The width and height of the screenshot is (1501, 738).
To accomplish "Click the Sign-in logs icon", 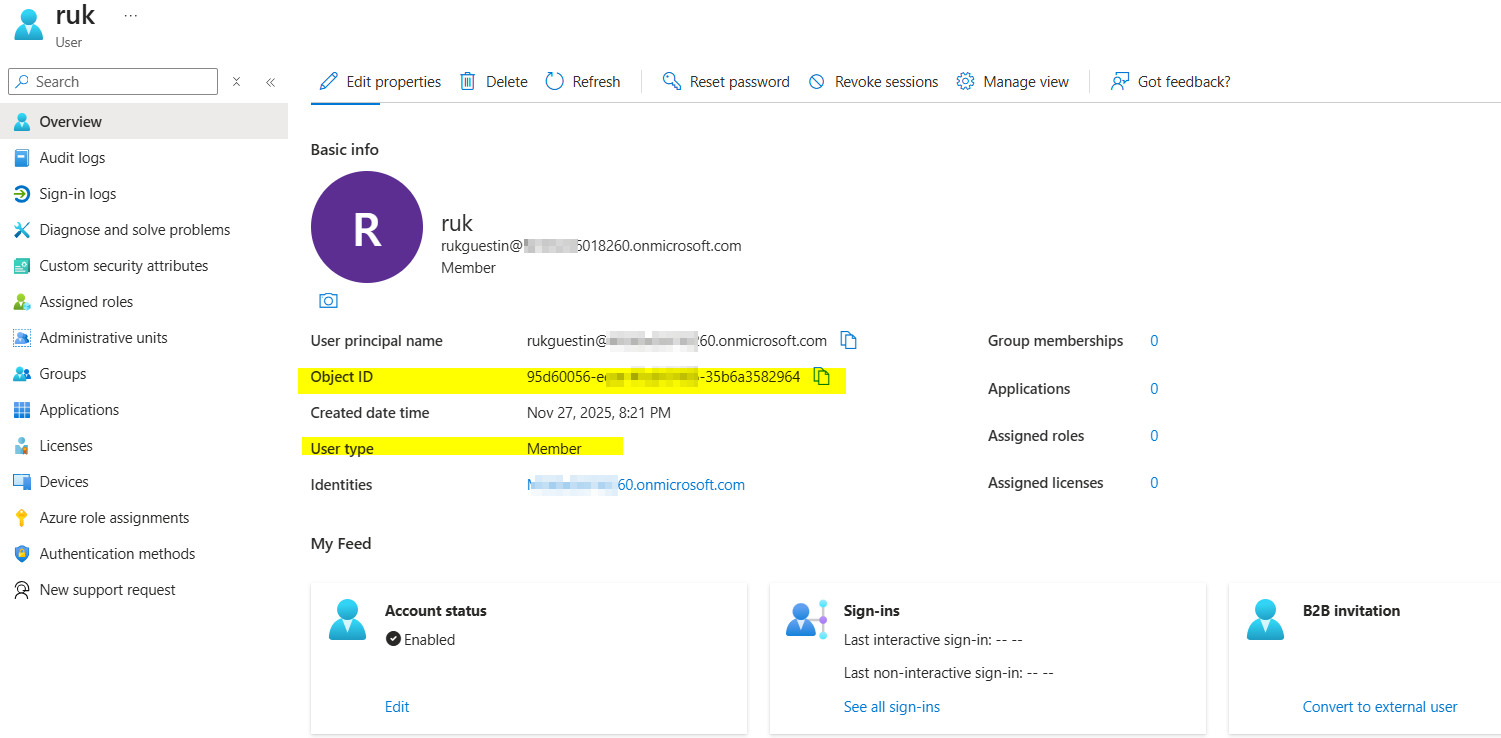I will [22, 193].
